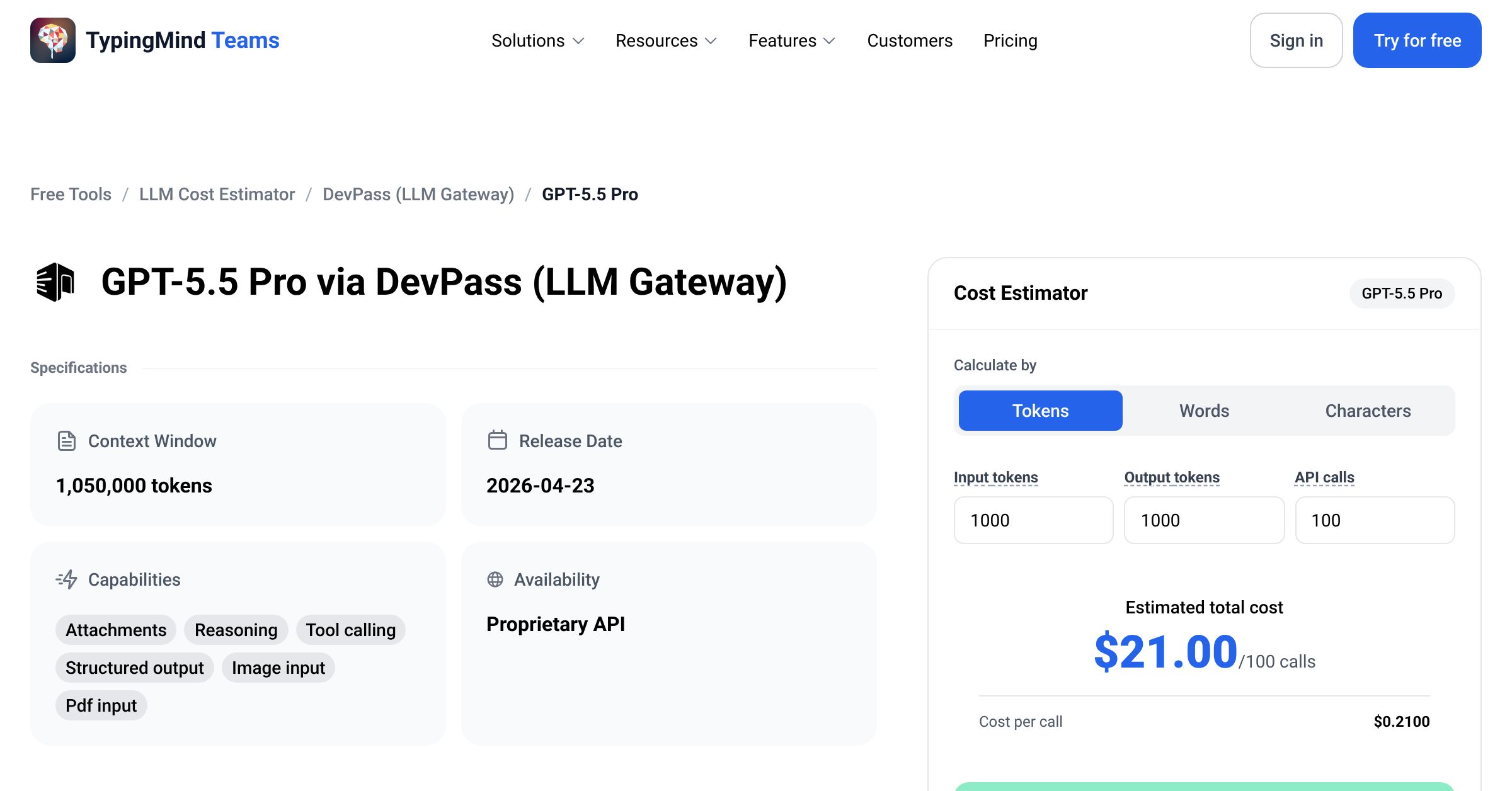Click the Output tokens dotted label
Image resolution: width=1512 pixels, height=791 pixels.
[1172, 477]
